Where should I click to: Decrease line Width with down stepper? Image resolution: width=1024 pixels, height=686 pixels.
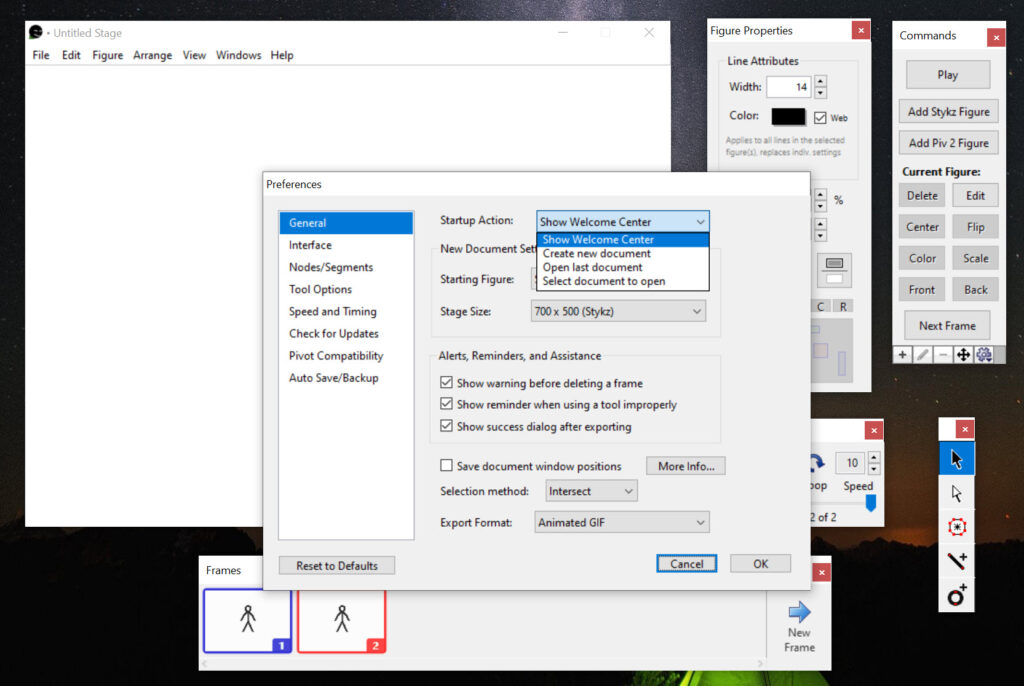coord(820,92)
